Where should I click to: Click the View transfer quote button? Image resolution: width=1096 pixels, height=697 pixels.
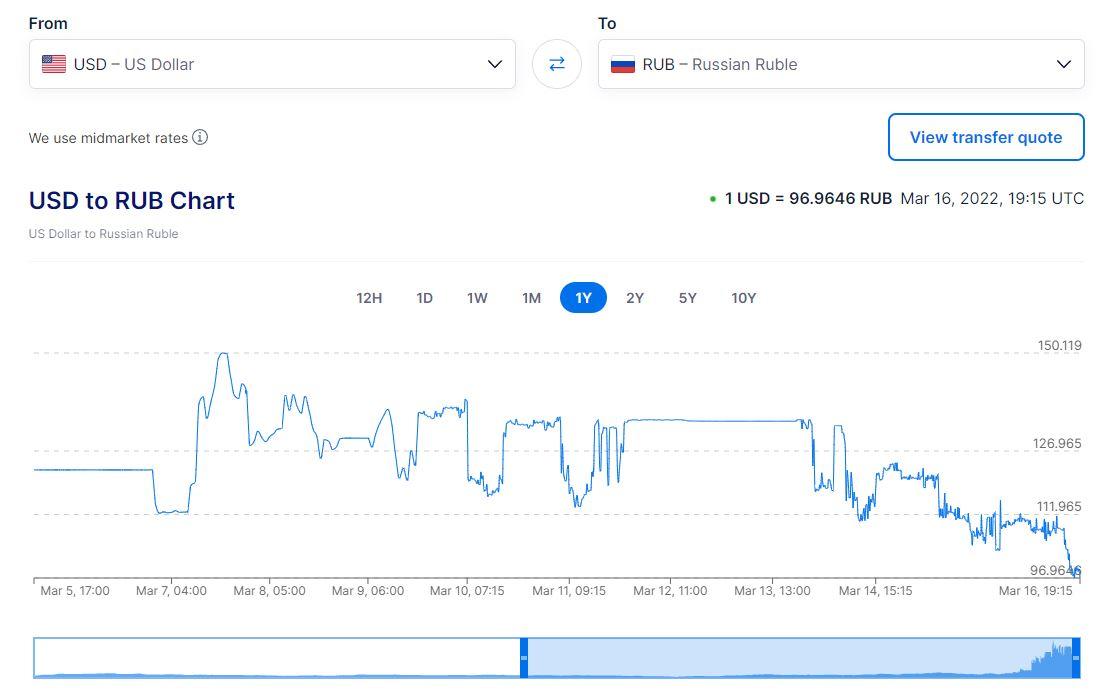point(985,138)
